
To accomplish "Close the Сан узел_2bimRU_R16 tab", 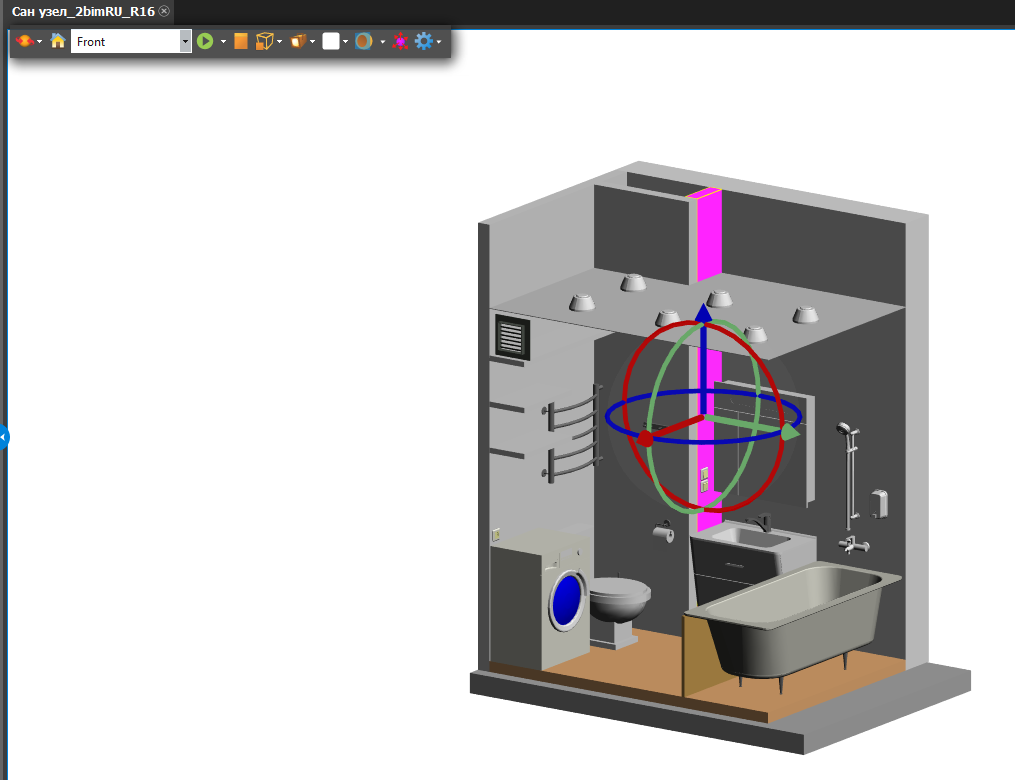I will point(164,11).
